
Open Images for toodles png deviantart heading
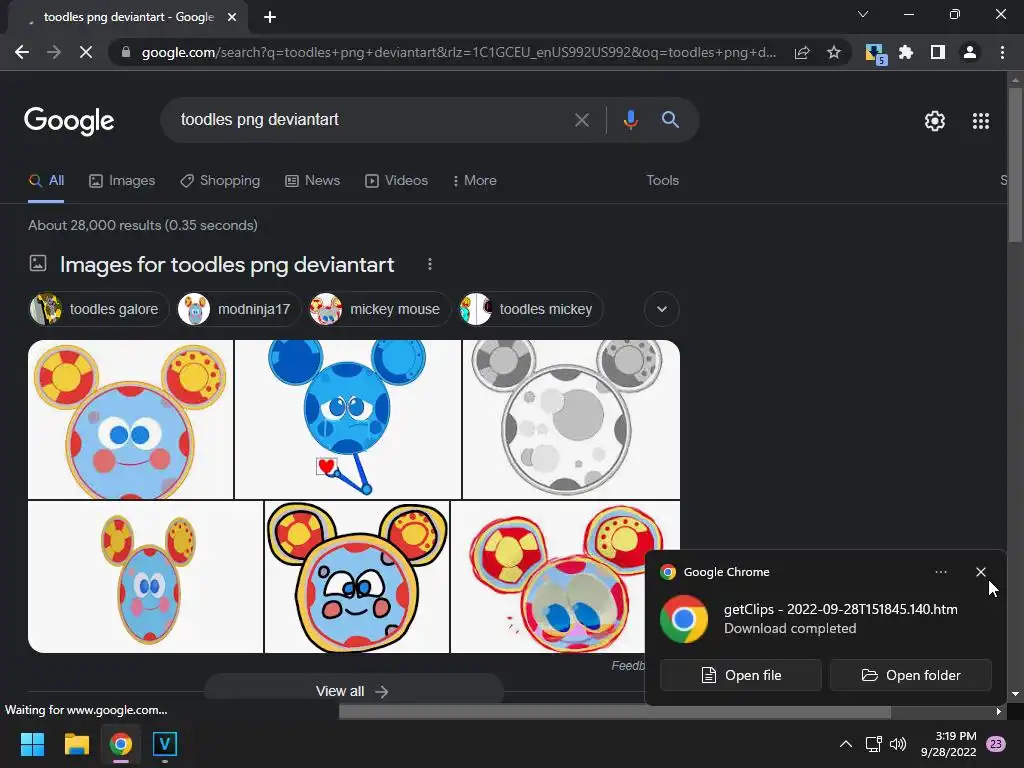point(227,264)
